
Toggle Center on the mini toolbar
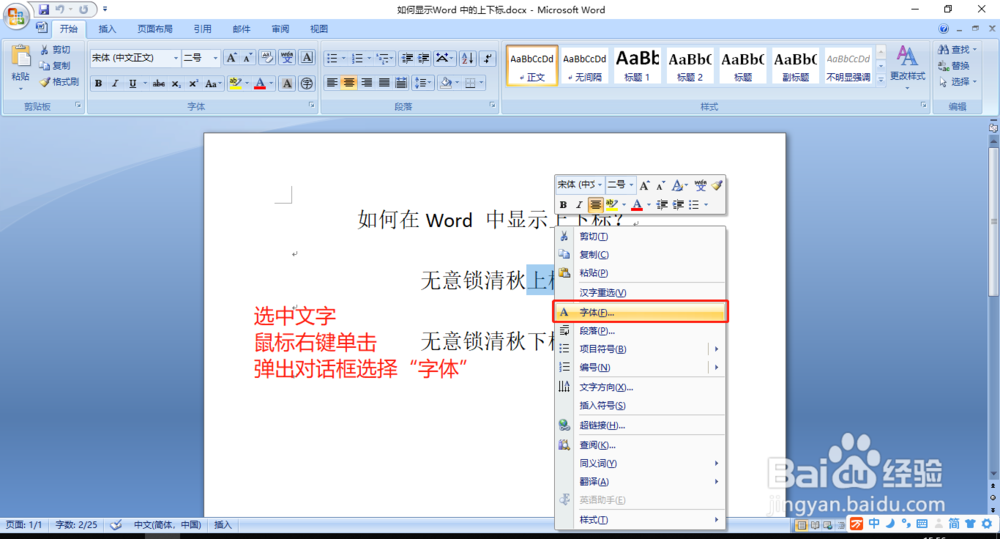click(595, 205)
